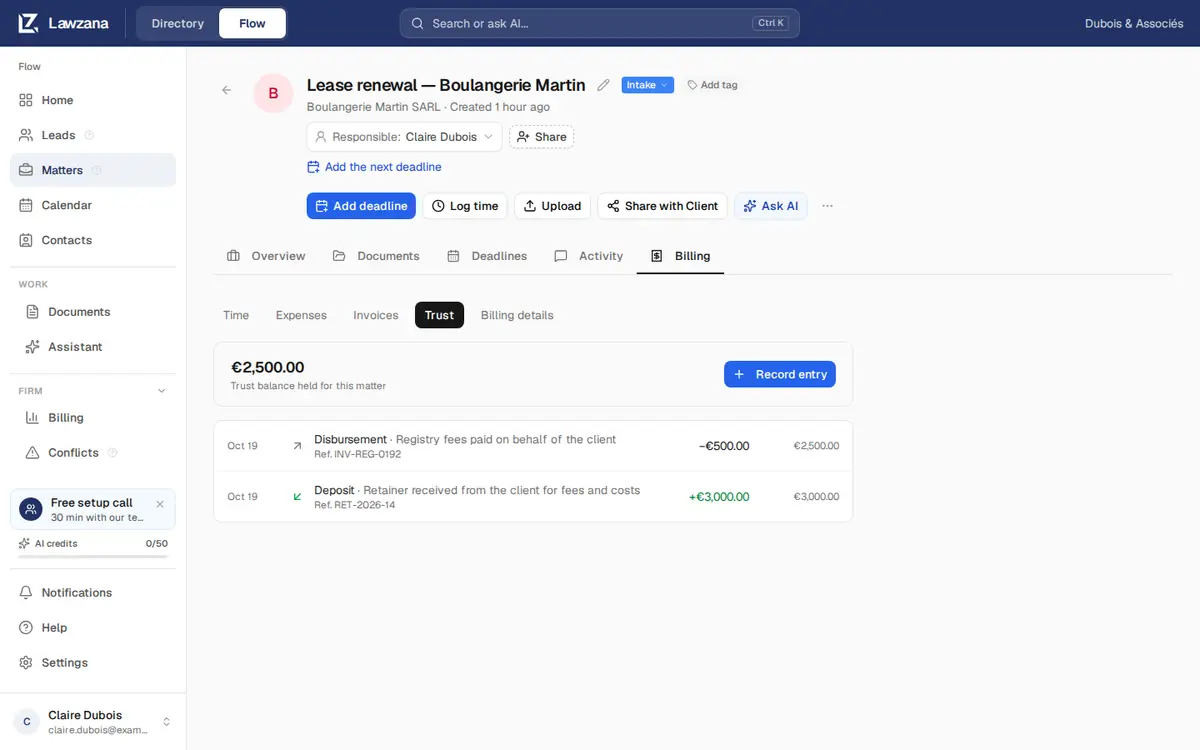Switch to the Overview tab
1200x750 pixels.
tap(266, 256)
